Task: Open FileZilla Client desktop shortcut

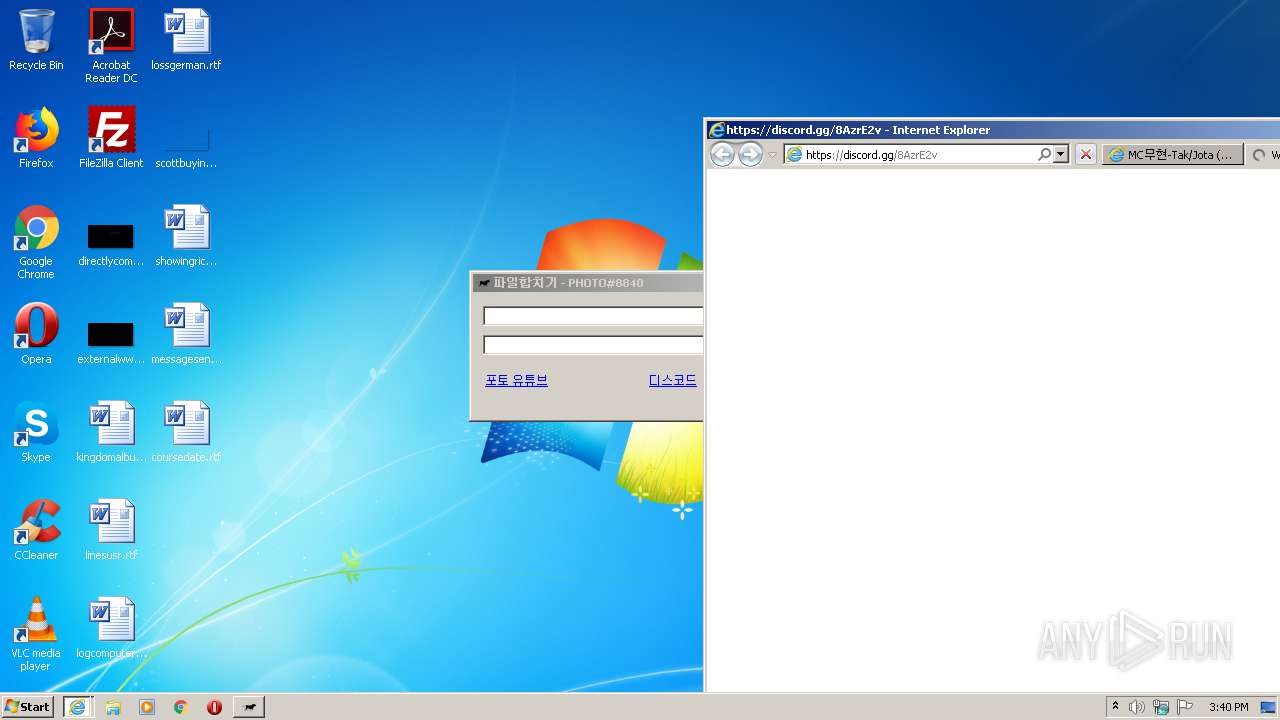Action: click(111, 138)
